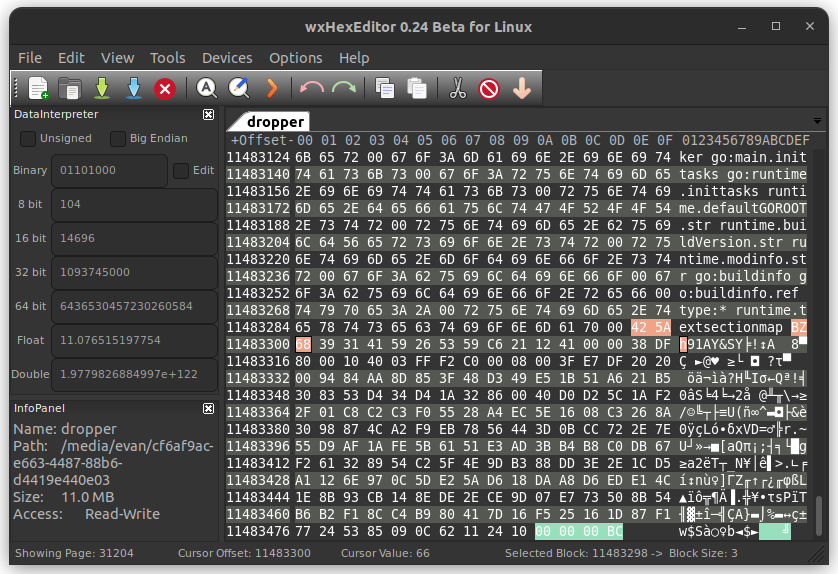Close file using the red X icon
The height and width of the screenshot is (574, 838).
click(165, 89)
